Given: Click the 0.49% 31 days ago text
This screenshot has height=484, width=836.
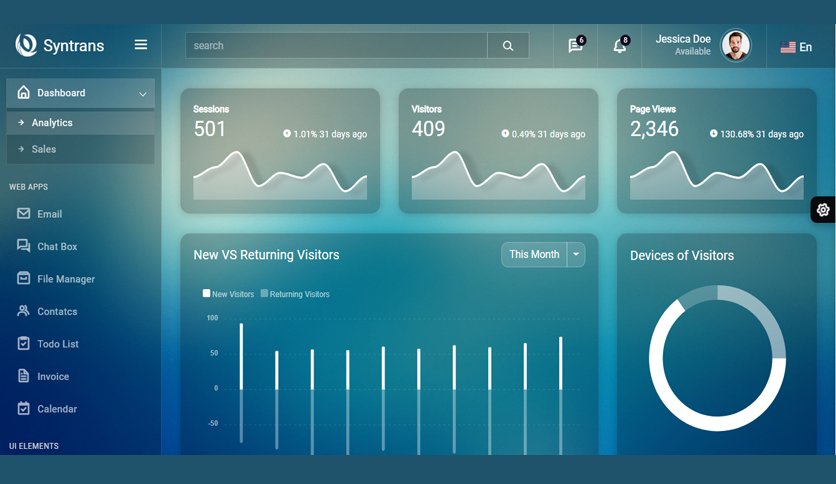Looking at the screenshot, I should [x=548, y=134].
